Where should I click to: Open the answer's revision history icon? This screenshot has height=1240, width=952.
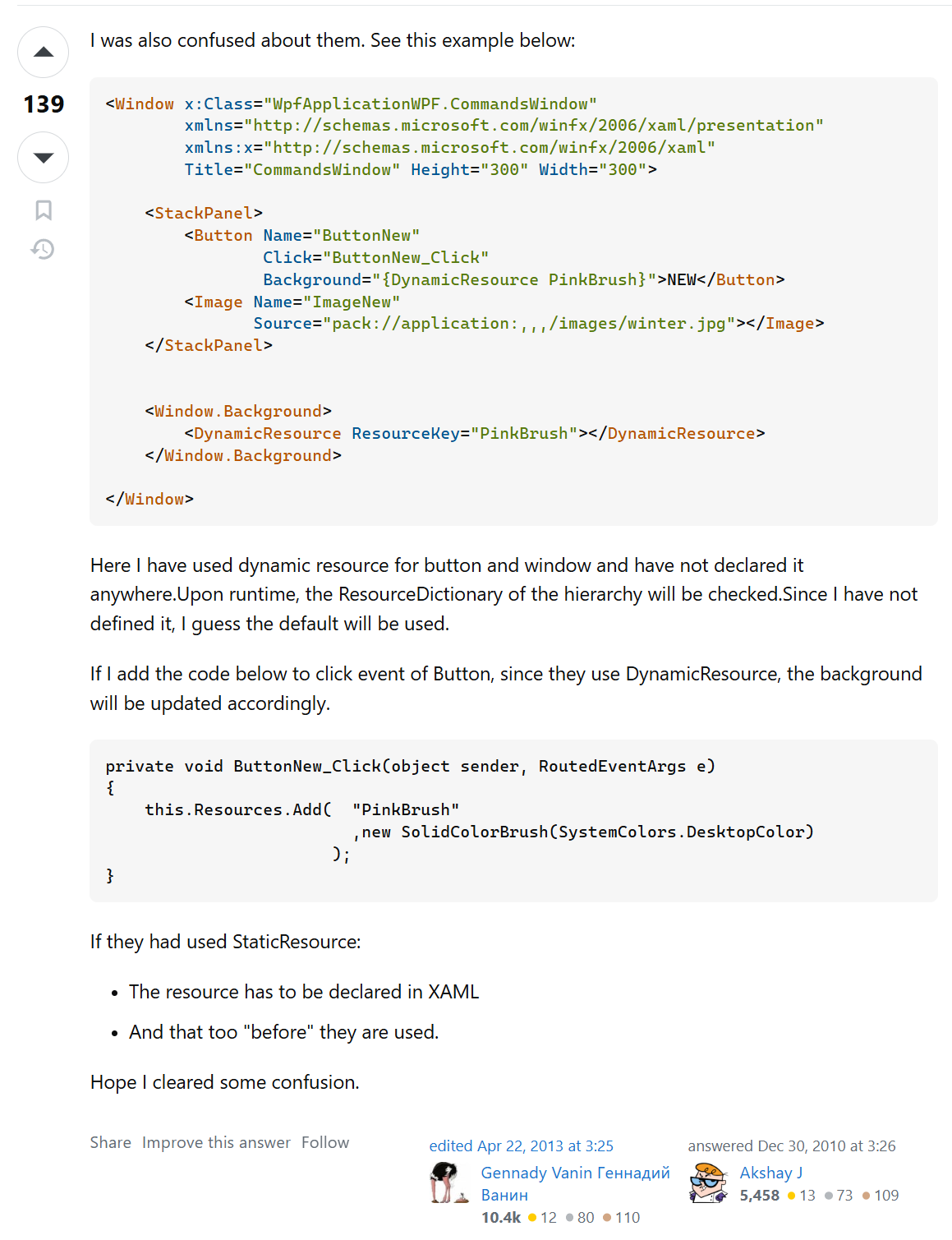[x=43, y=249]
